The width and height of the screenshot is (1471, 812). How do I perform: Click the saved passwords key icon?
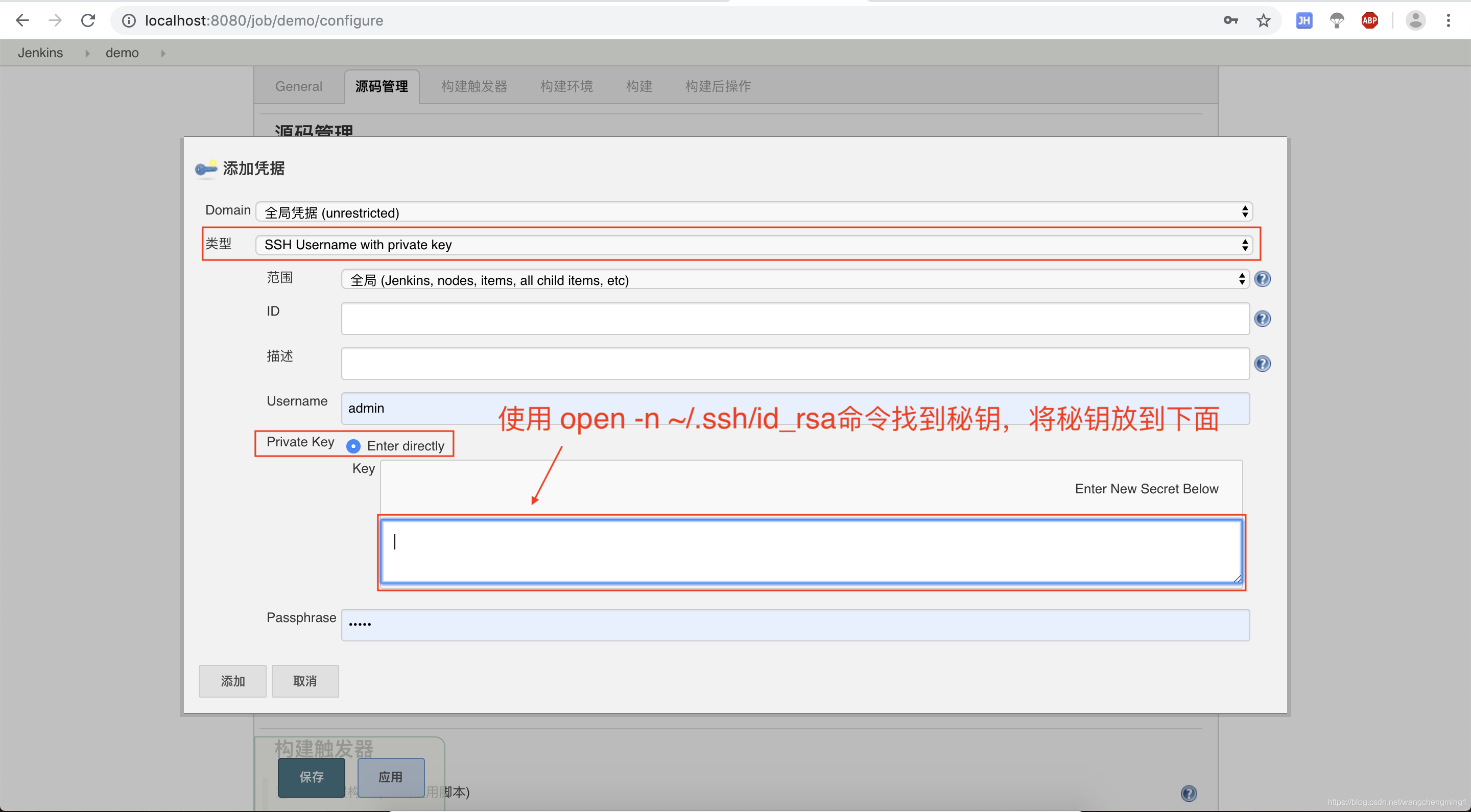pyautogui.click(x=1230, y=20)
